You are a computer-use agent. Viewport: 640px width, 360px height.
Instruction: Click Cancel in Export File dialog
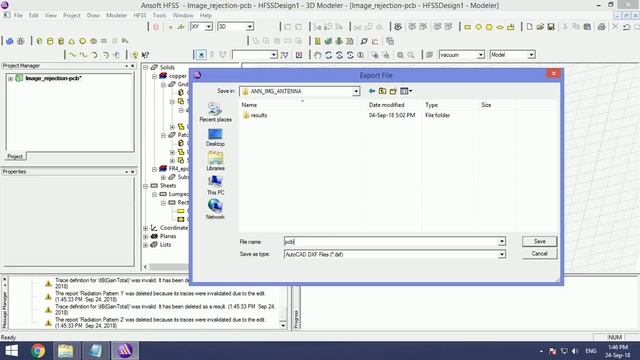[x=539, y=253]
